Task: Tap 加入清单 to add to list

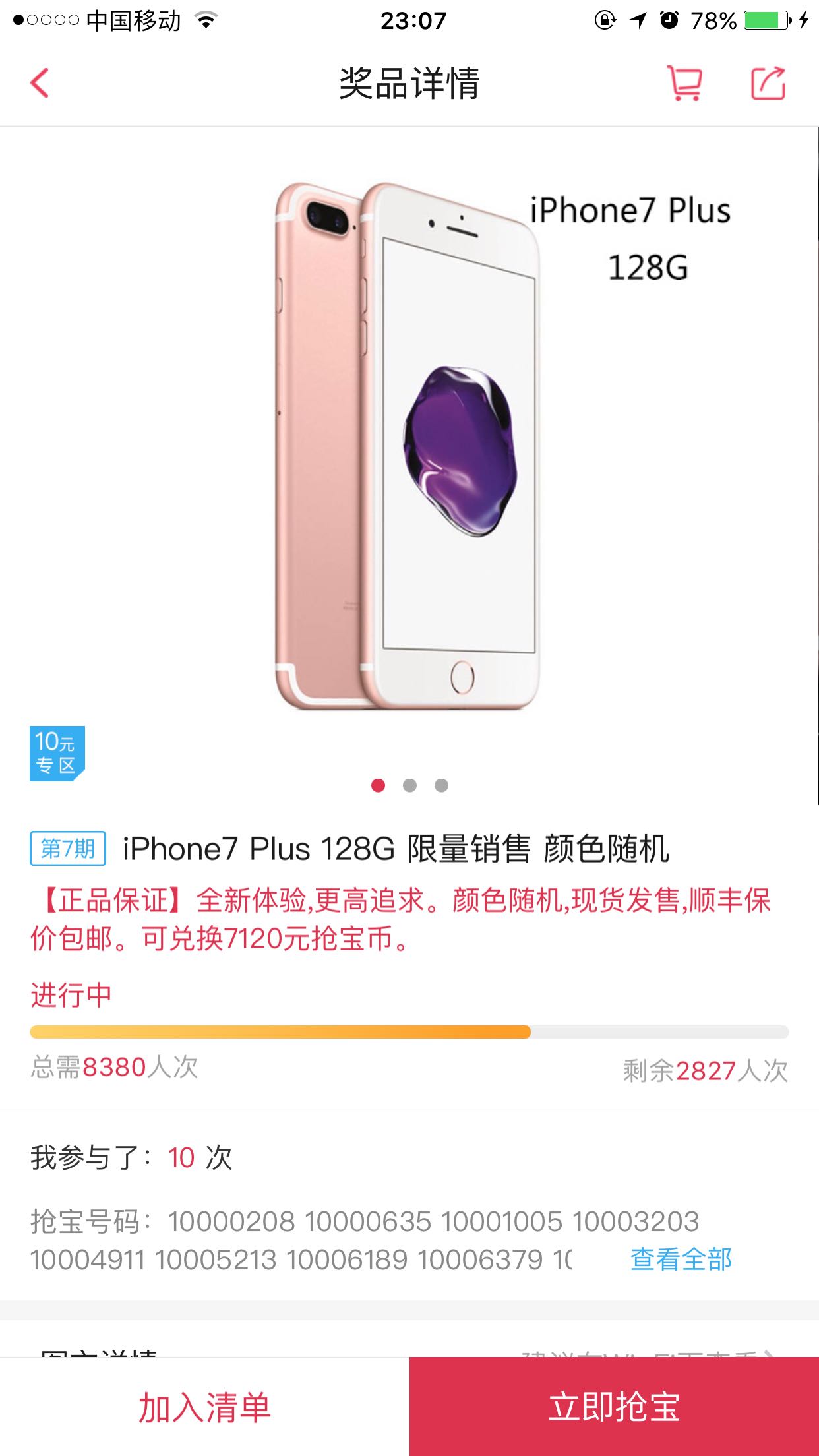Action: [x=204, y=1407]
